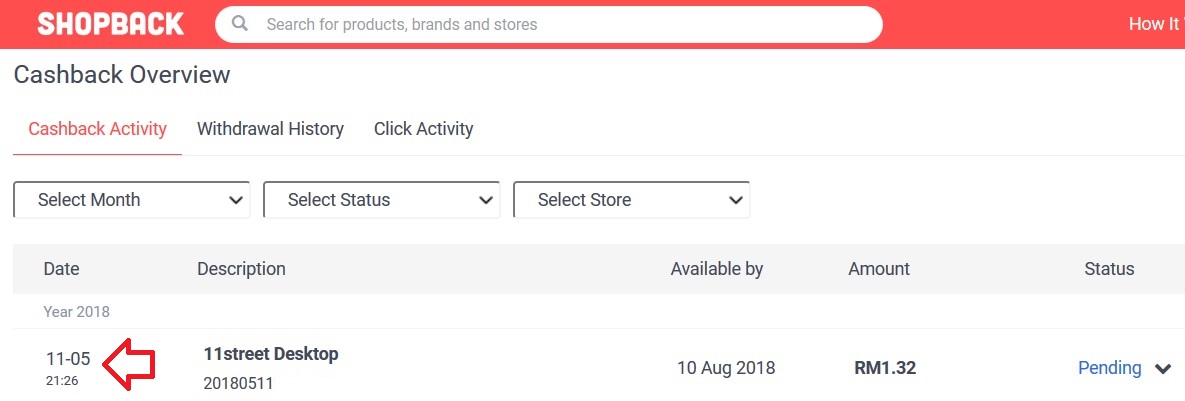1185x401 pixels.
Task: Click the RM1.32 cashback amount
Action: click(884, 368)
